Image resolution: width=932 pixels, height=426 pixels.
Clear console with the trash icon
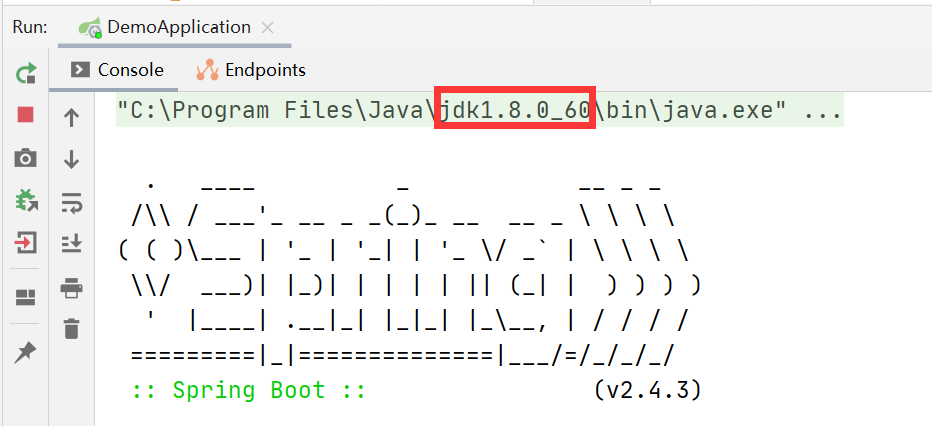click(x=71, y=328)
